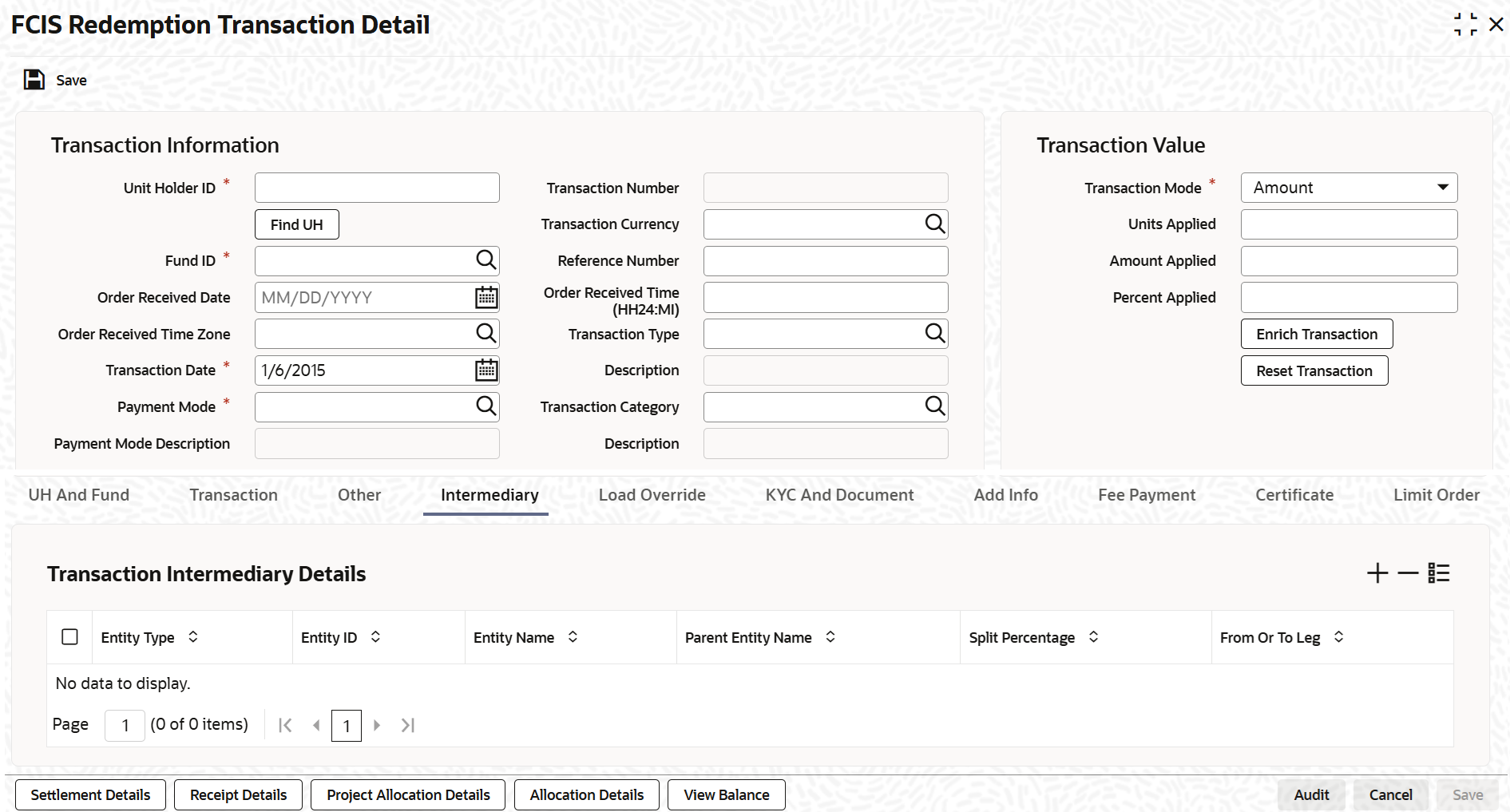Sort by From Or To Leg column
Image resolution: width=1510 pixels, height=812 pixels.
(1339, 637)
